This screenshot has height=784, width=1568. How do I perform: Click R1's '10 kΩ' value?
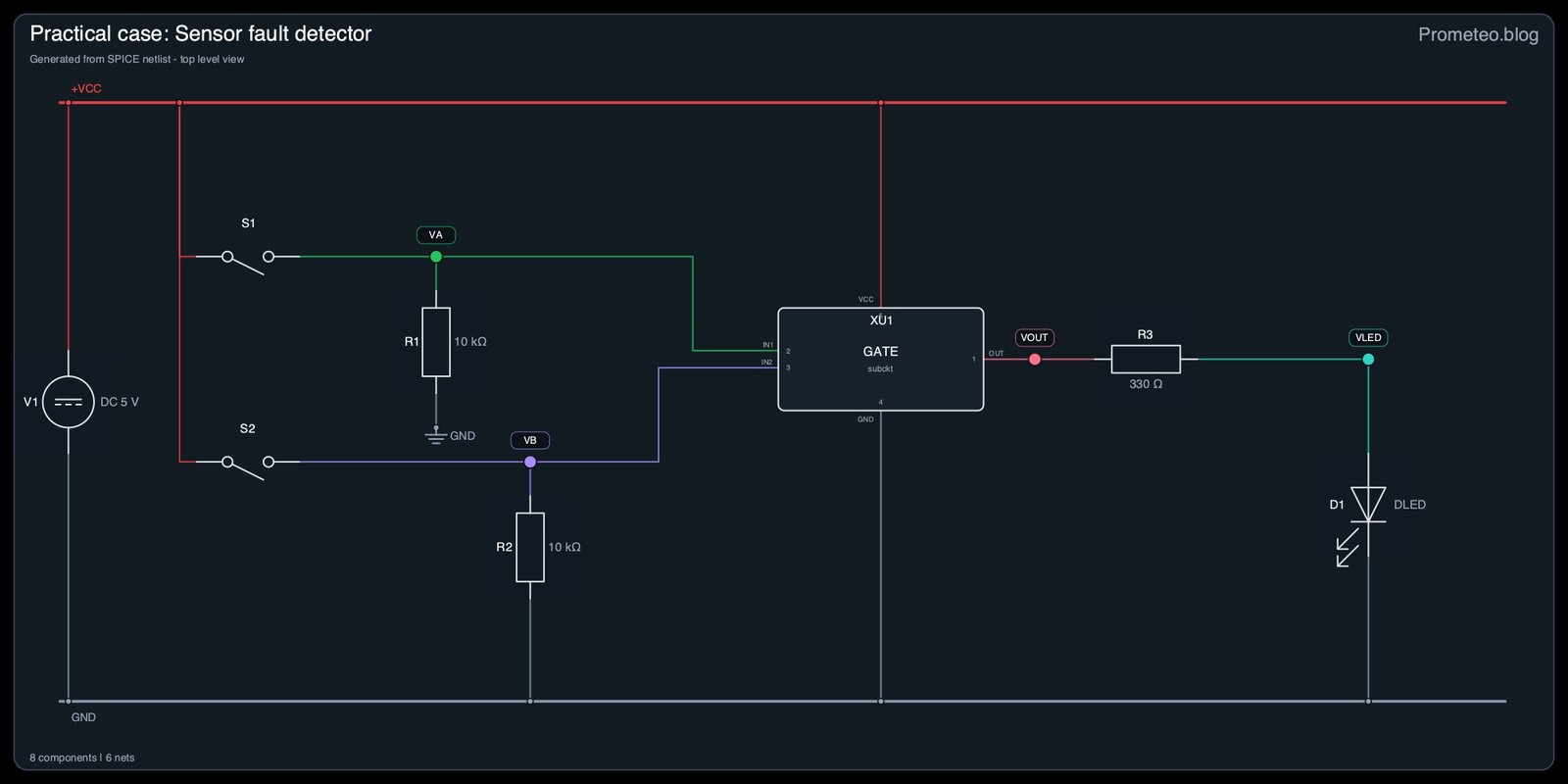click(x=470, y=342)
